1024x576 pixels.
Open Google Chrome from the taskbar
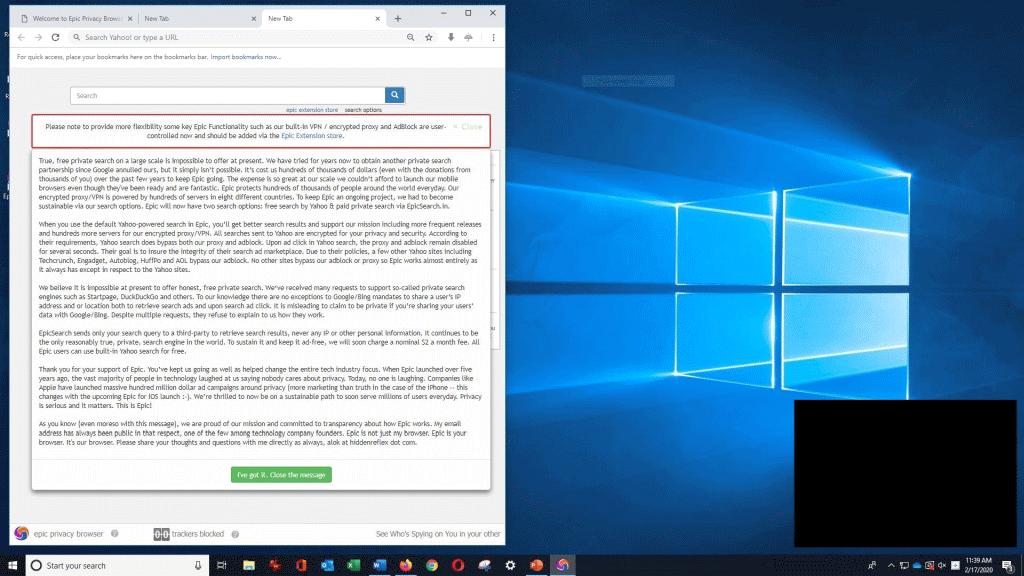point(432,566)
